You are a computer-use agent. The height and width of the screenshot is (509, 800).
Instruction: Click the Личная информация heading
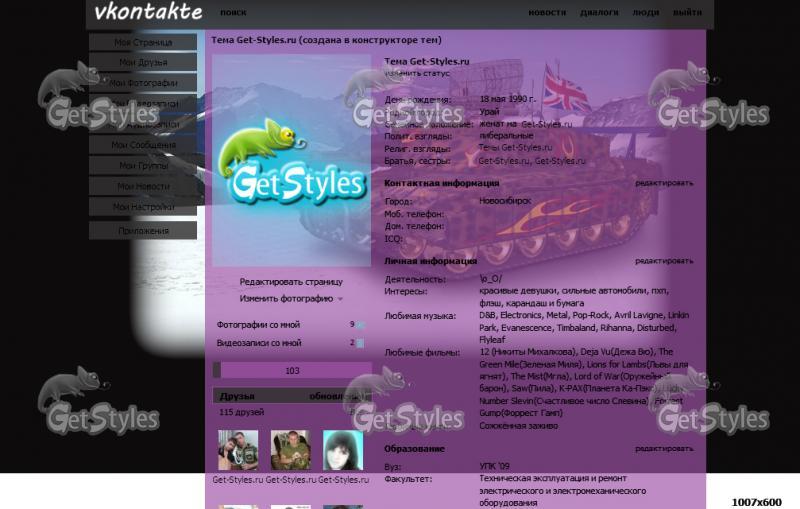[430, 261]
